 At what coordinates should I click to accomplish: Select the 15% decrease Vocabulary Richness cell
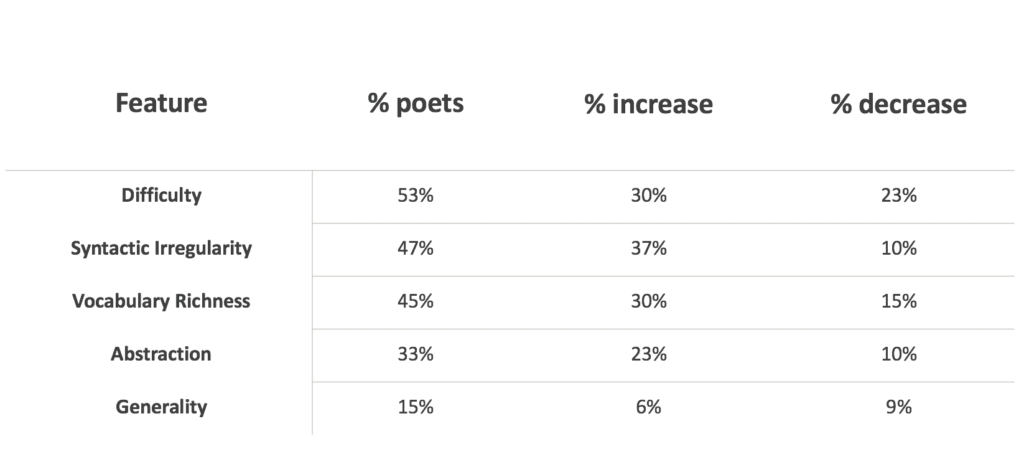point(899,301)
